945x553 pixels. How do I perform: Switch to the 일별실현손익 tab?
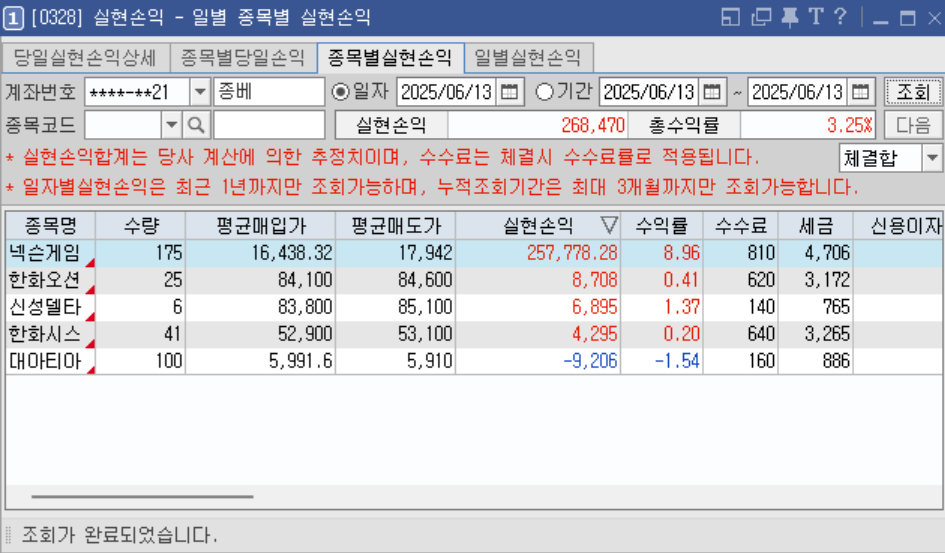[528, 57]
